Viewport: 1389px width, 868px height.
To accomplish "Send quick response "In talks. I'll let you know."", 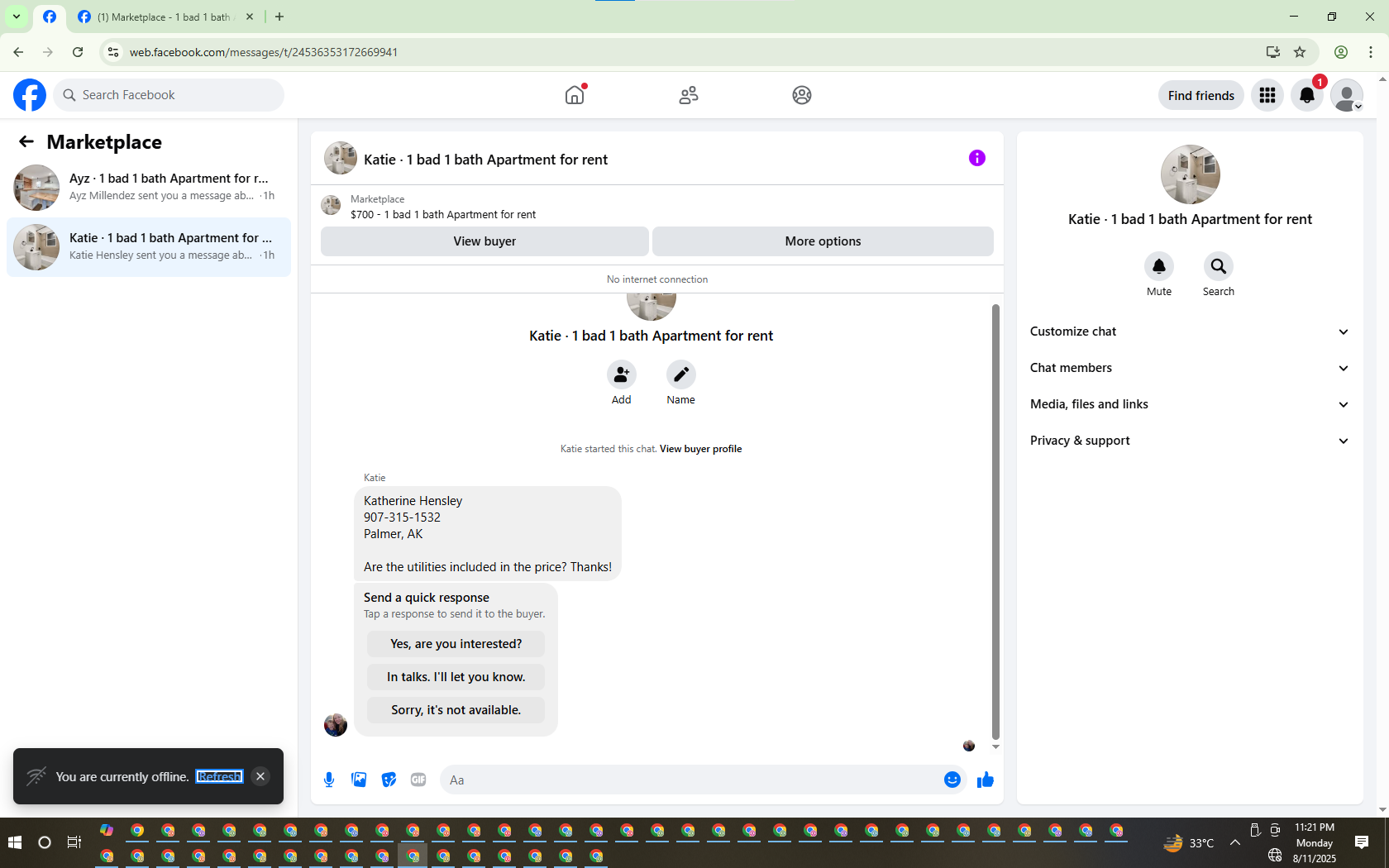I will 456,677.
